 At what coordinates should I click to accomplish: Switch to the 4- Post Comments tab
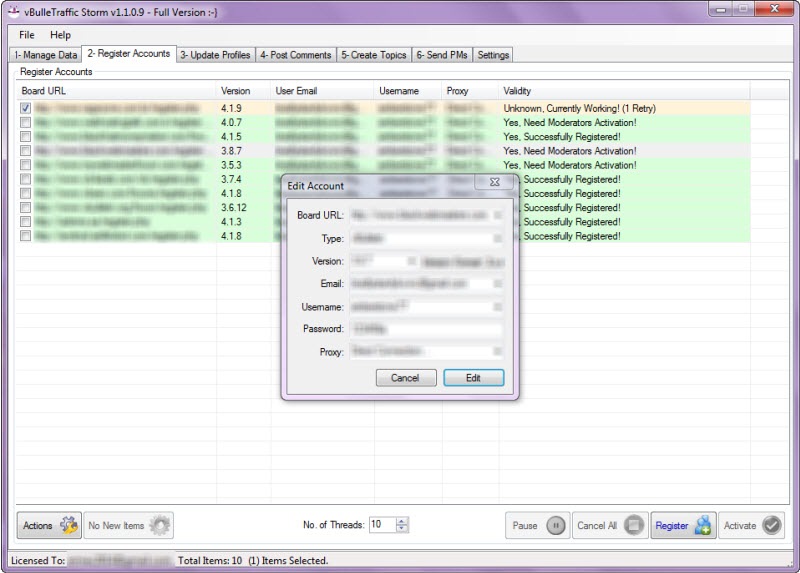296,55
